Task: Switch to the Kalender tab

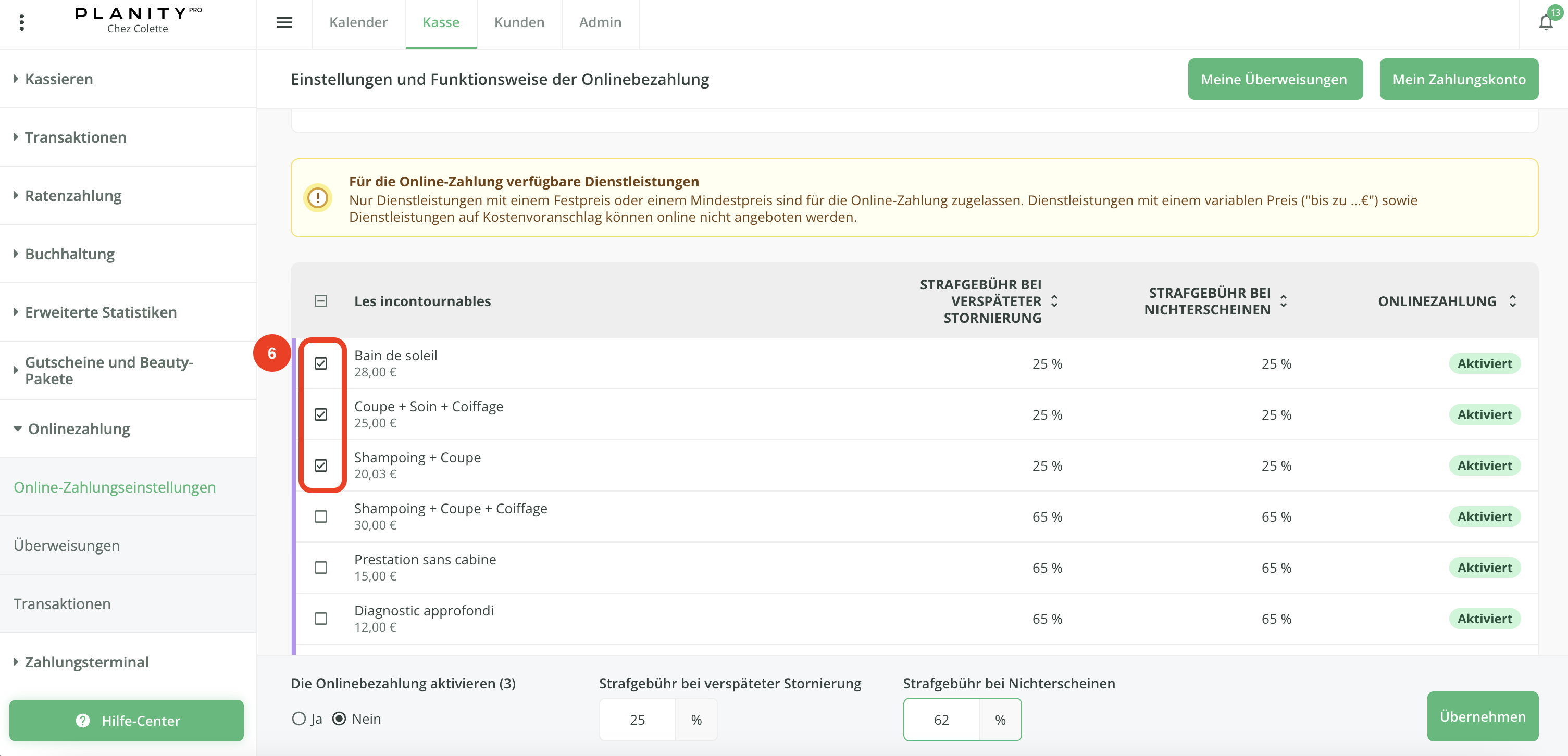Action: (x=358, y=22)
